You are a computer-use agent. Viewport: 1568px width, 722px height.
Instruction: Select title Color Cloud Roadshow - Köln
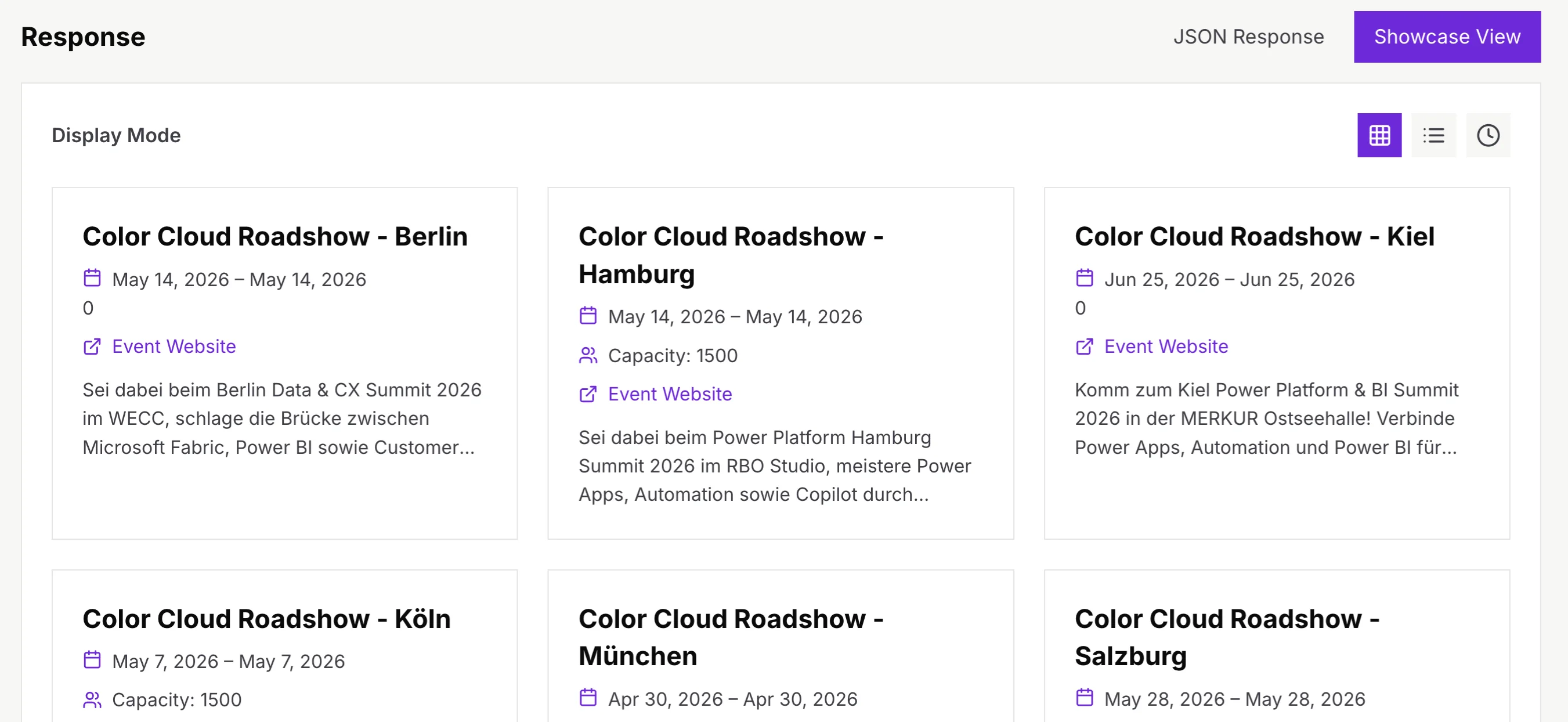(x=266, y=619)
